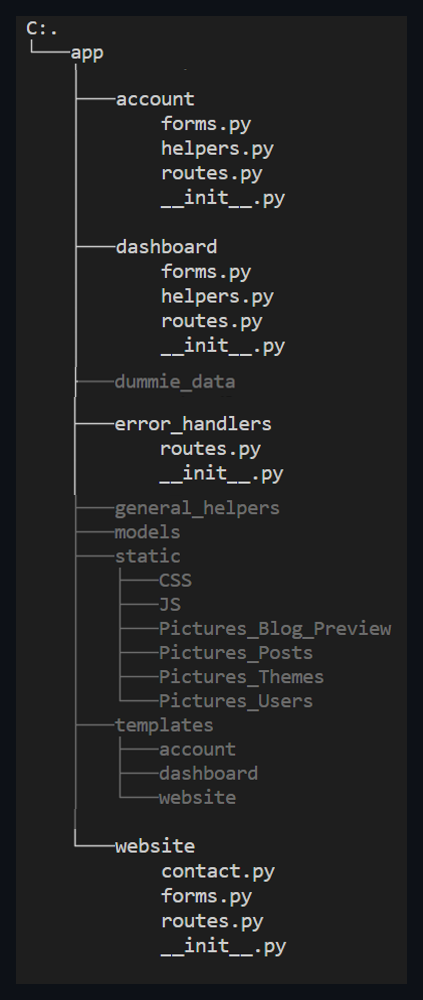Click the JS subfolder under static

(x=170, y=605)
